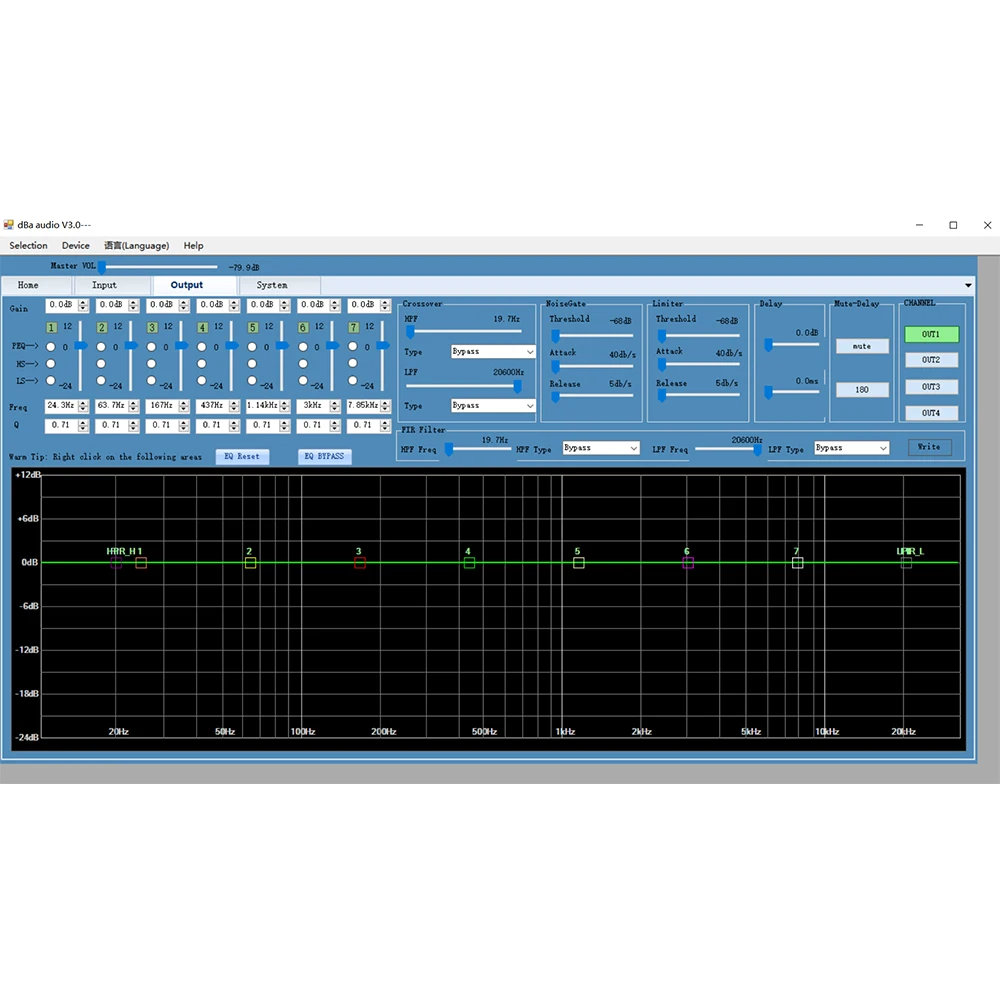
Task: Expand FIR Filter LPF Type dropdown
Action: coord(851,448)
